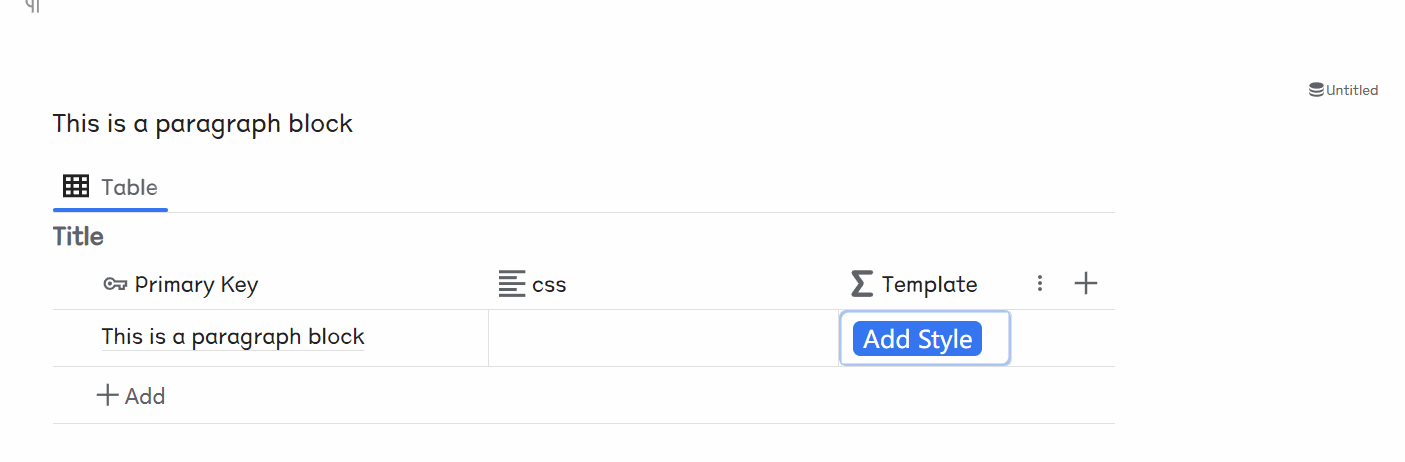Add a new column with the plus icon
The height and width of the screenshot is (462, 1405).
1085,284
